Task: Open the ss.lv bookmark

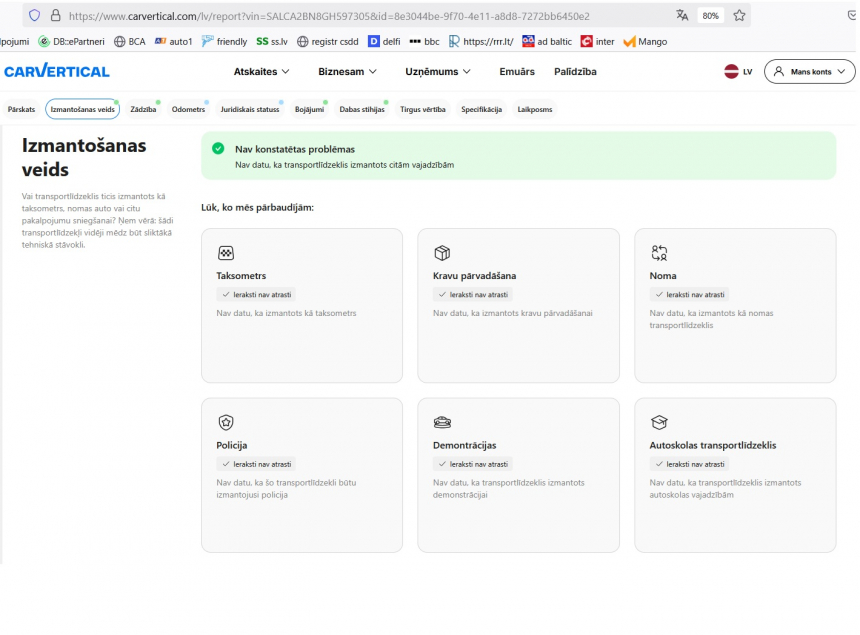Action: (272, 42)
